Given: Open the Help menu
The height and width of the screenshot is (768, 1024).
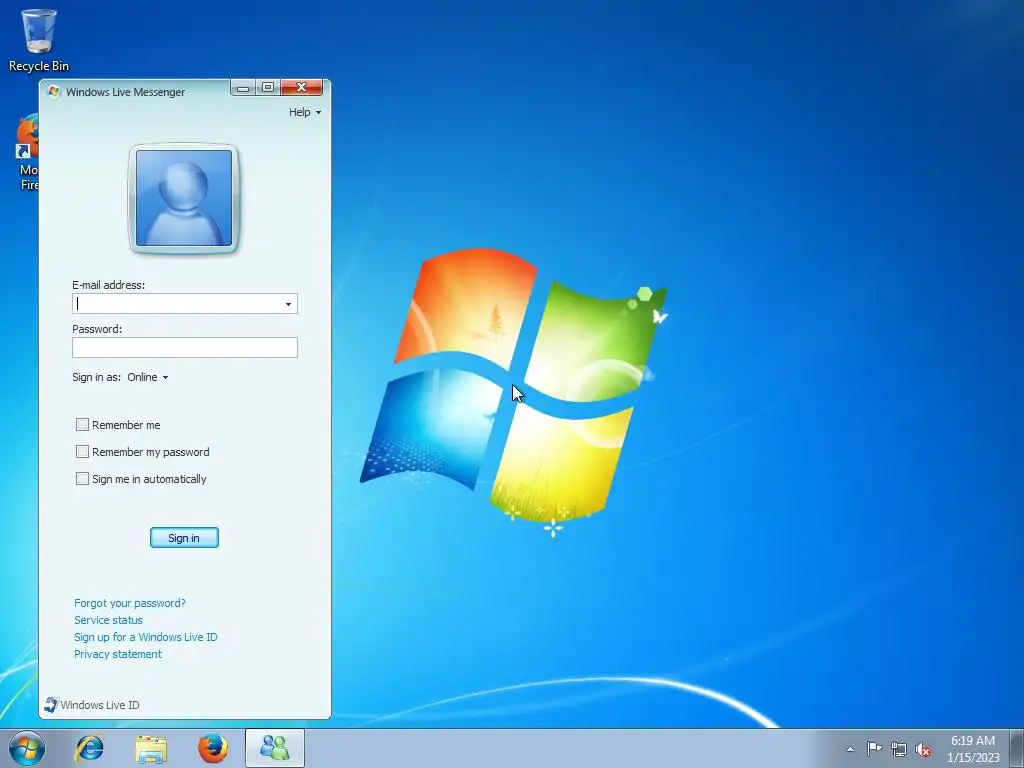Looking at the screenshot, I should 305,112.
